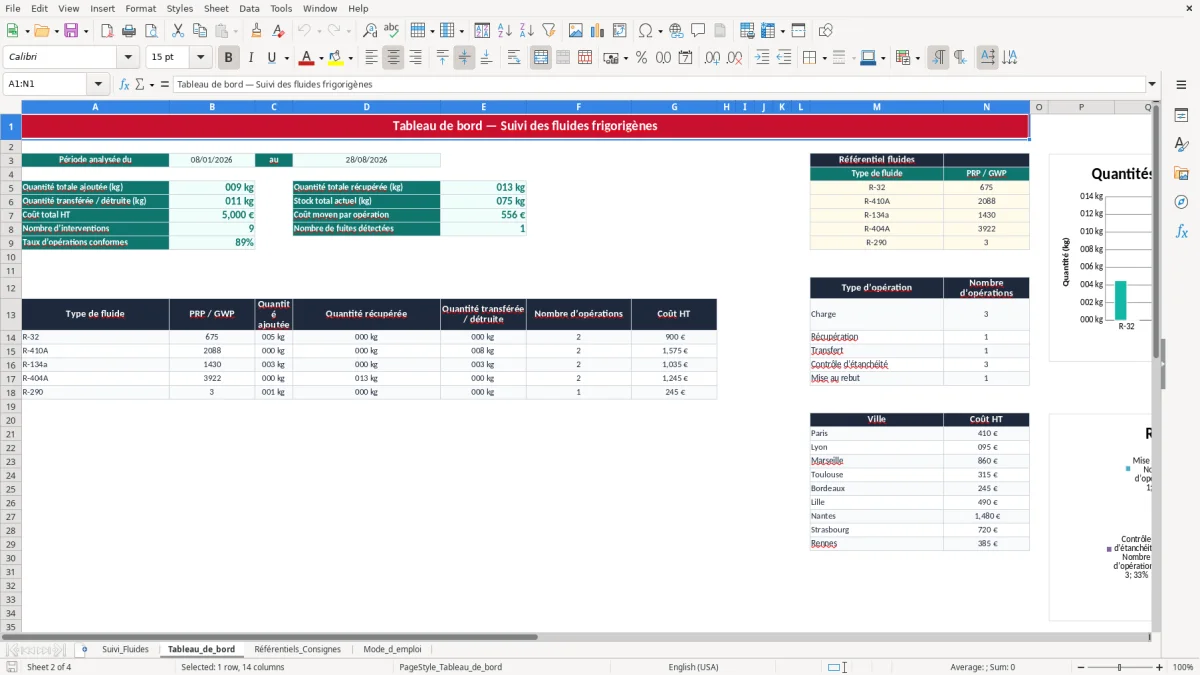Click Format as Percent icon
This screenshot has height=675, width=1200.
coord(641,58)
